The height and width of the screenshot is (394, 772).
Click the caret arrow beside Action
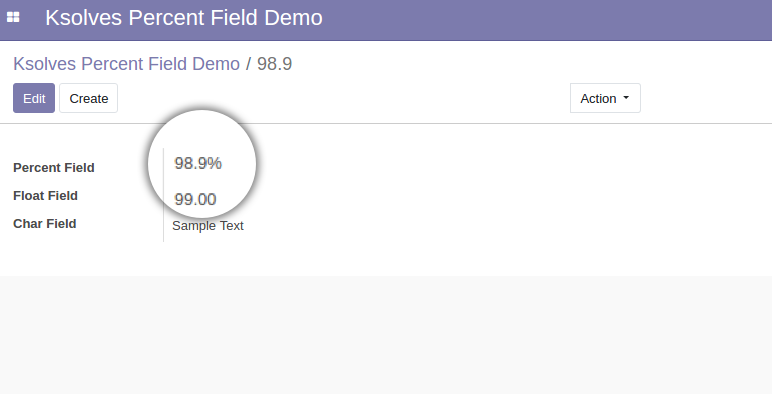(626, 98)
